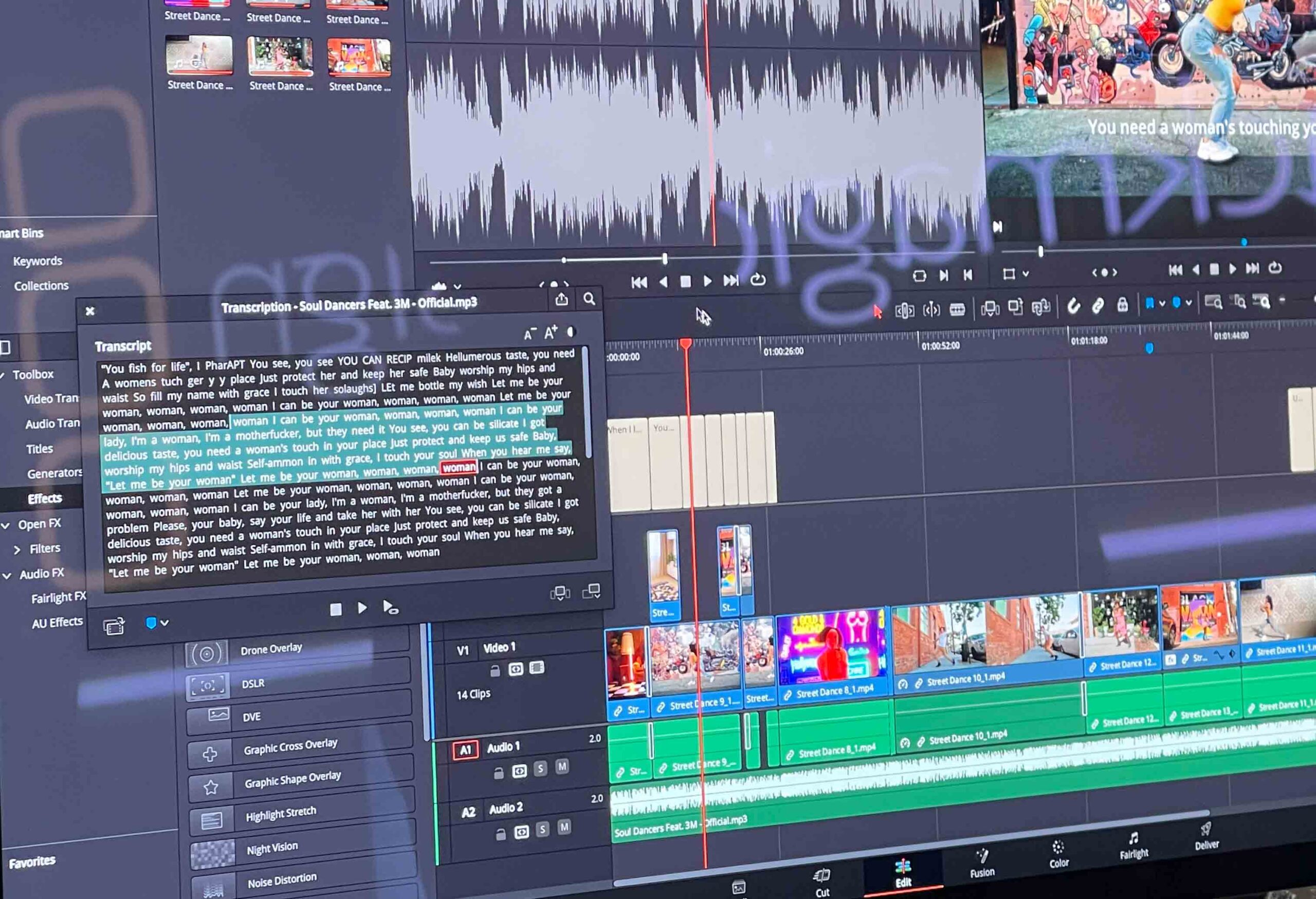Screen dimensions: 1316x899
Task: Collapse the Audio FX section
Action: (x=7, y=576)
